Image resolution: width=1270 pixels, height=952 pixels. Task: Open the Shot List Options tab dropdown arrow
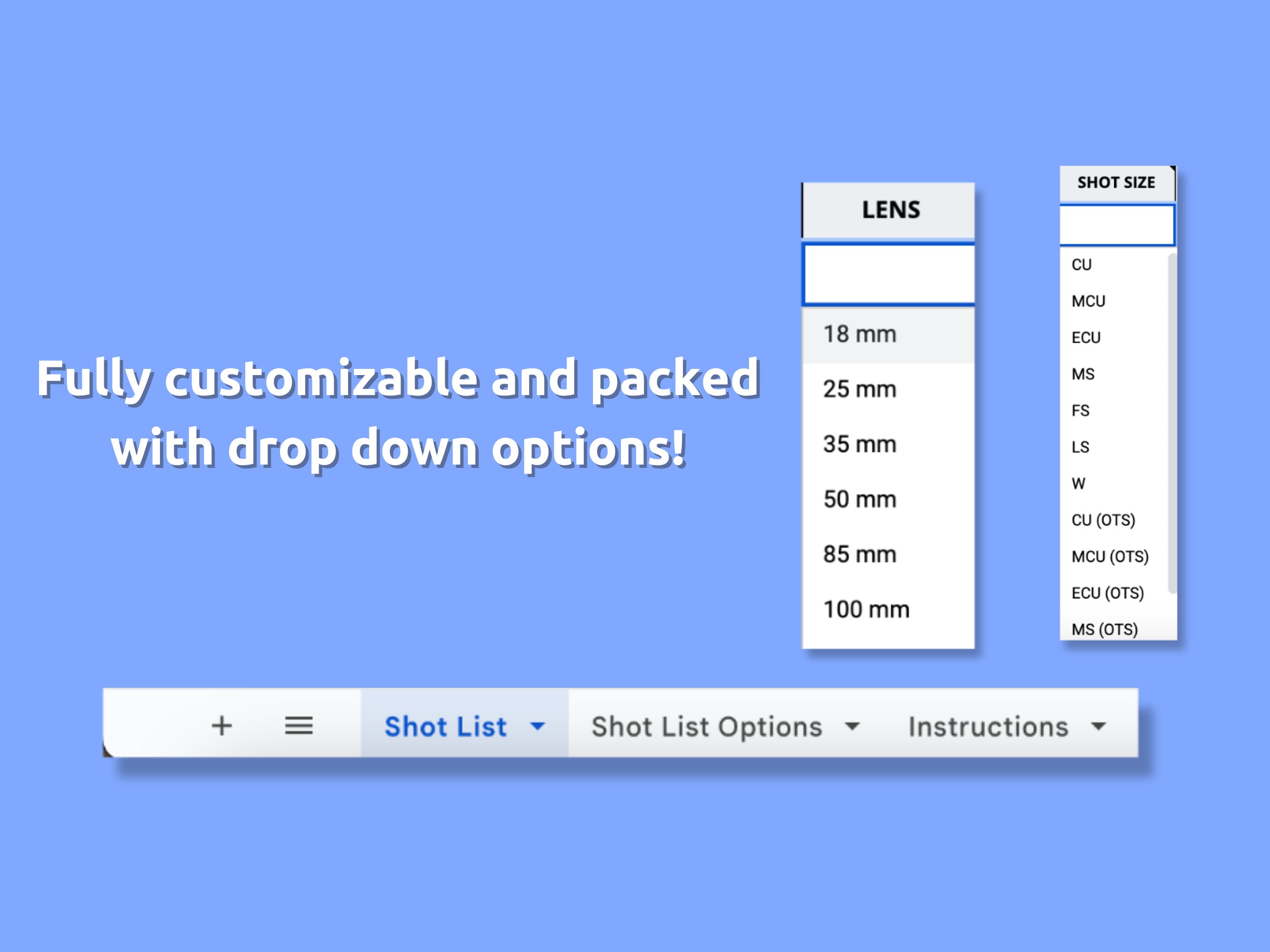coord(852,726)
